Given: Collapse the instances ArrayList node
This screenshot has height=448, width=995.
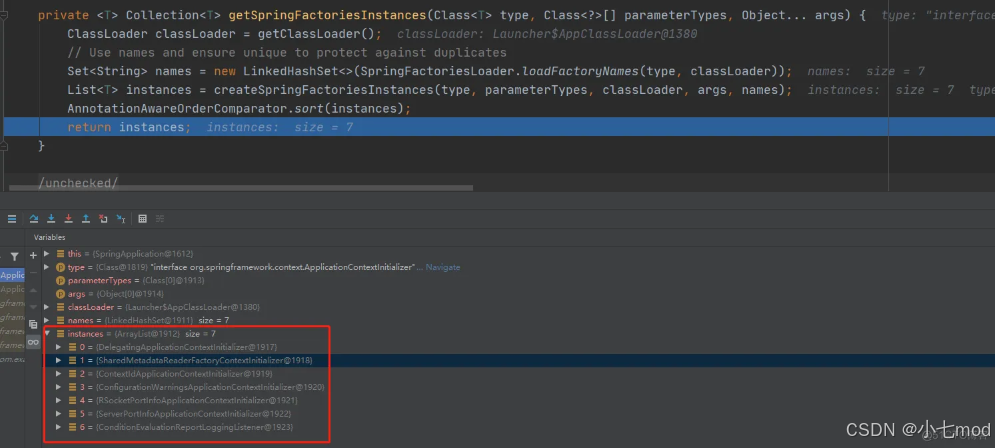Looking at the screenshot, I should (x=46, y=334).
